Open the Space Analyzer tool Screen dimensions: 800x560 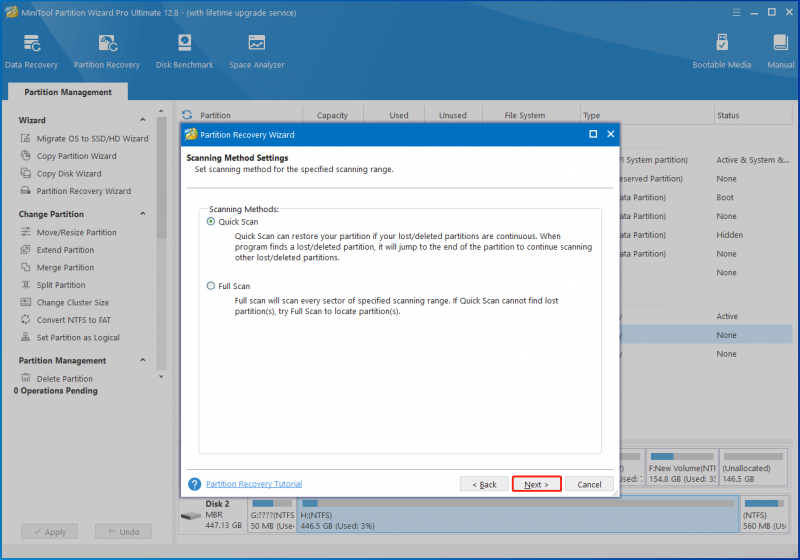click(x=257, y=51)
